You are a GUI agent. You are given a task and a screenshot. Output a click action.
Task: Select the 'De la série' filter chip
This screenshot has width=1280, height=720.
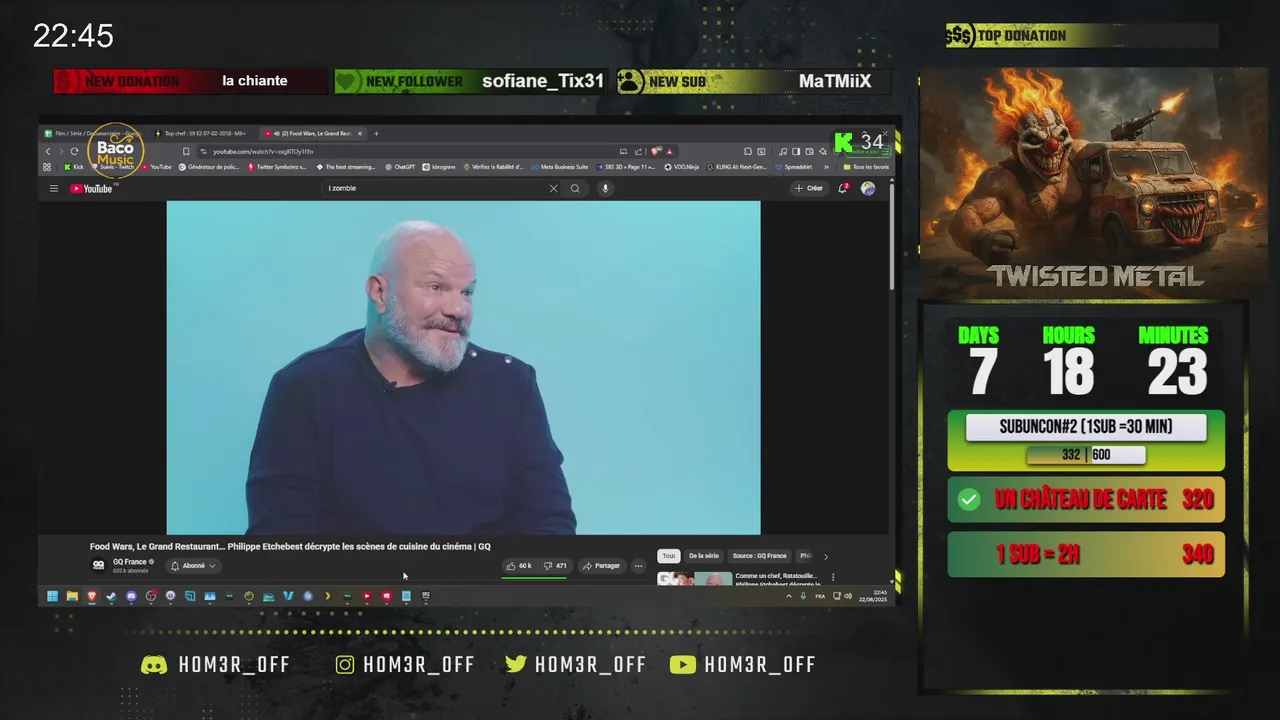click(x=704, y=556)
